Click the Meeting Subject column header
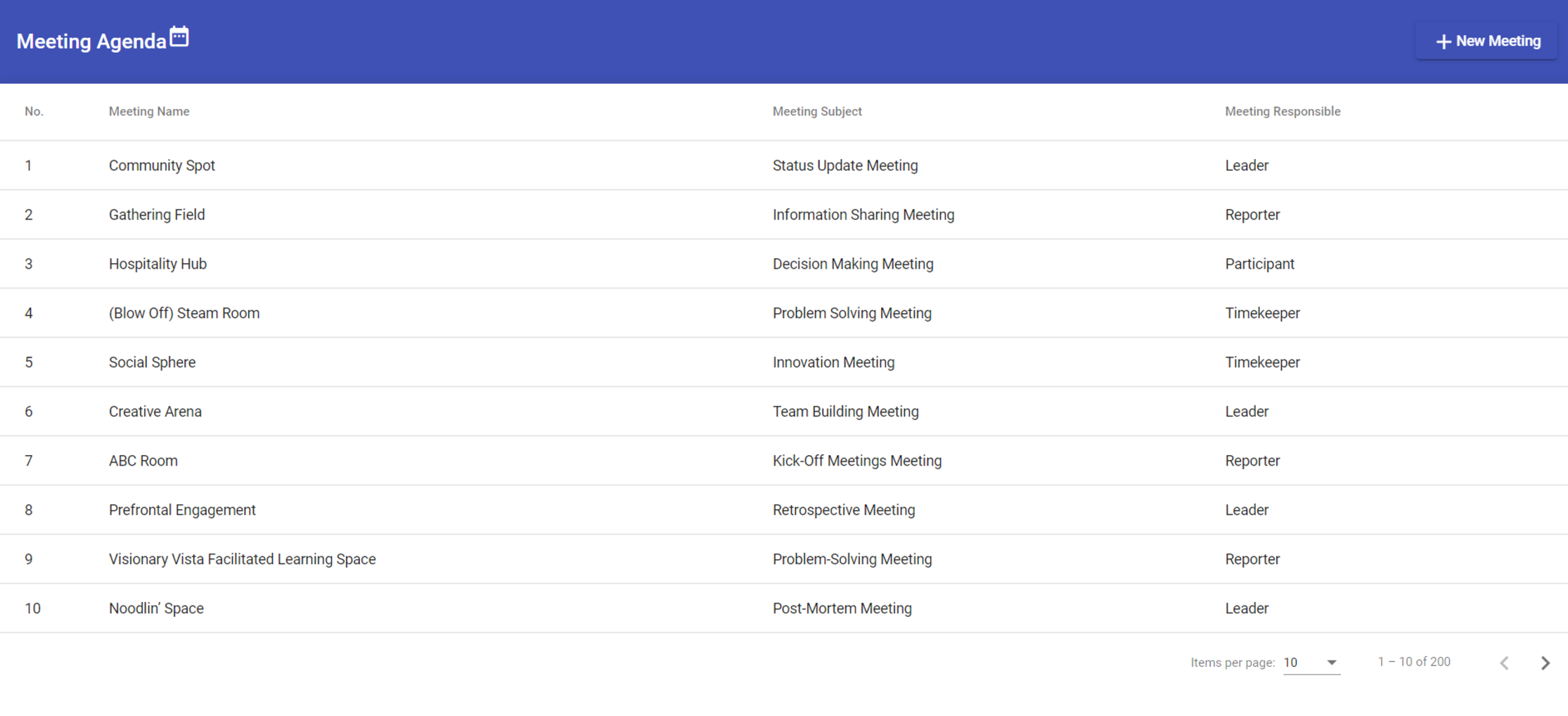This screenshot has height=716, width=1568. pyautogui.click(x=816, y=111)
